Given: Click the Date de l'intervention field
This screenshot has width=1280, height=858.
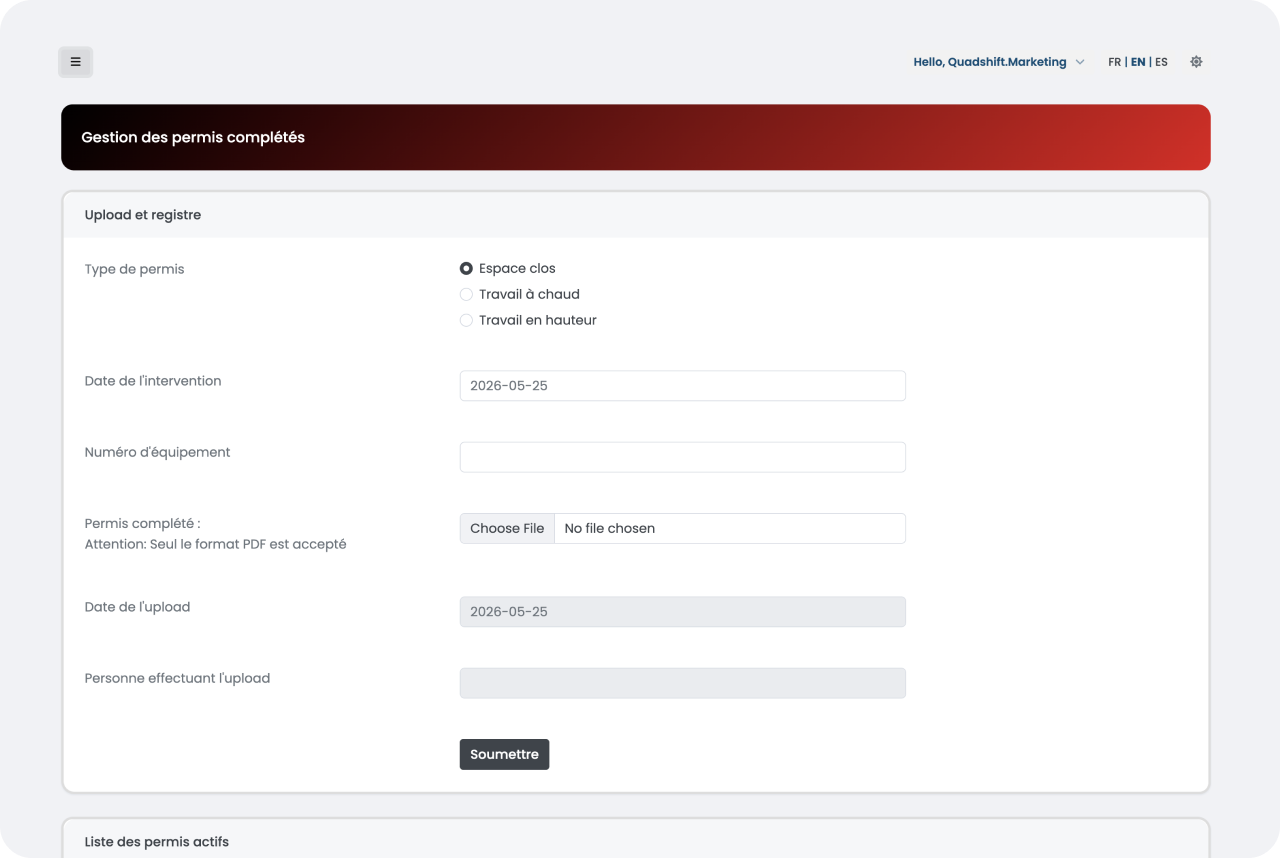Looking at the screenshot, I should pyautogui.click(x=683, y=386).
